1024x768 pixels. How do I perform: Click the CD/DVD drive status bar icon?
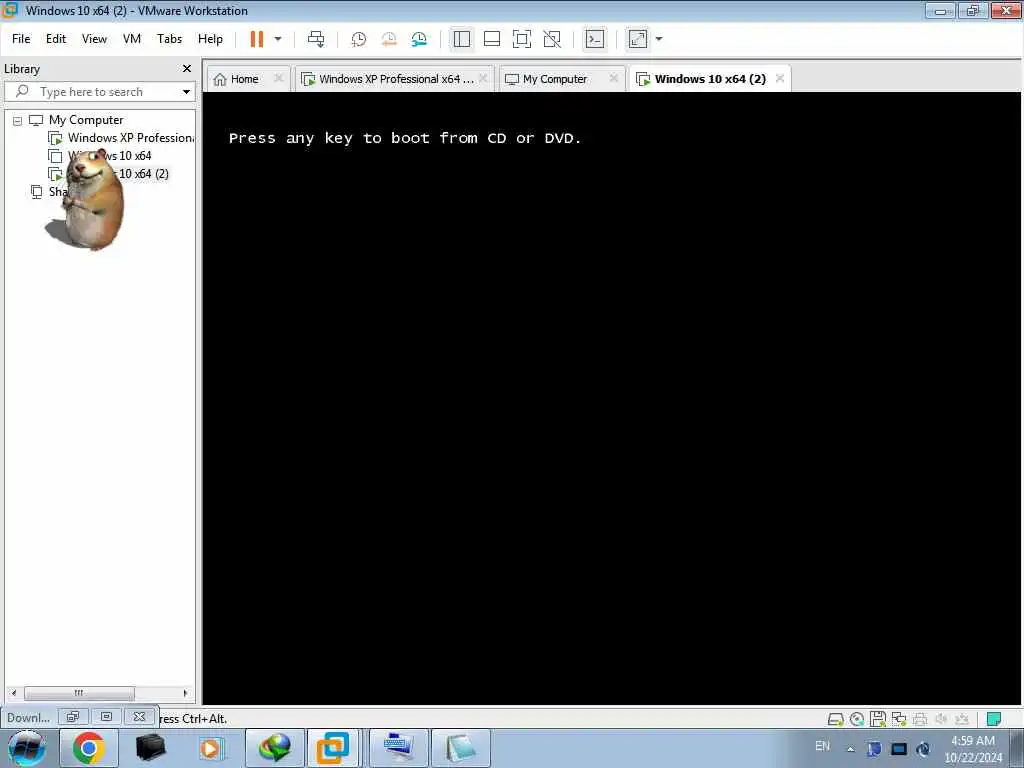[857, 719]
